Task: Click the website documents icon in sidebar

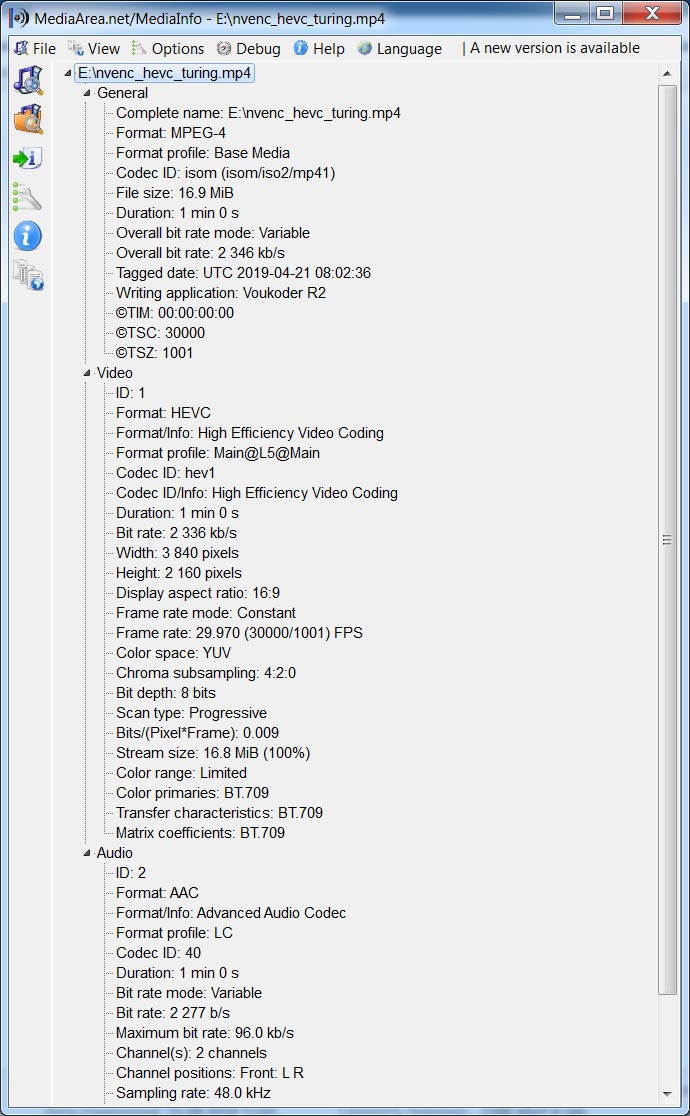Action: pos(28,275)
